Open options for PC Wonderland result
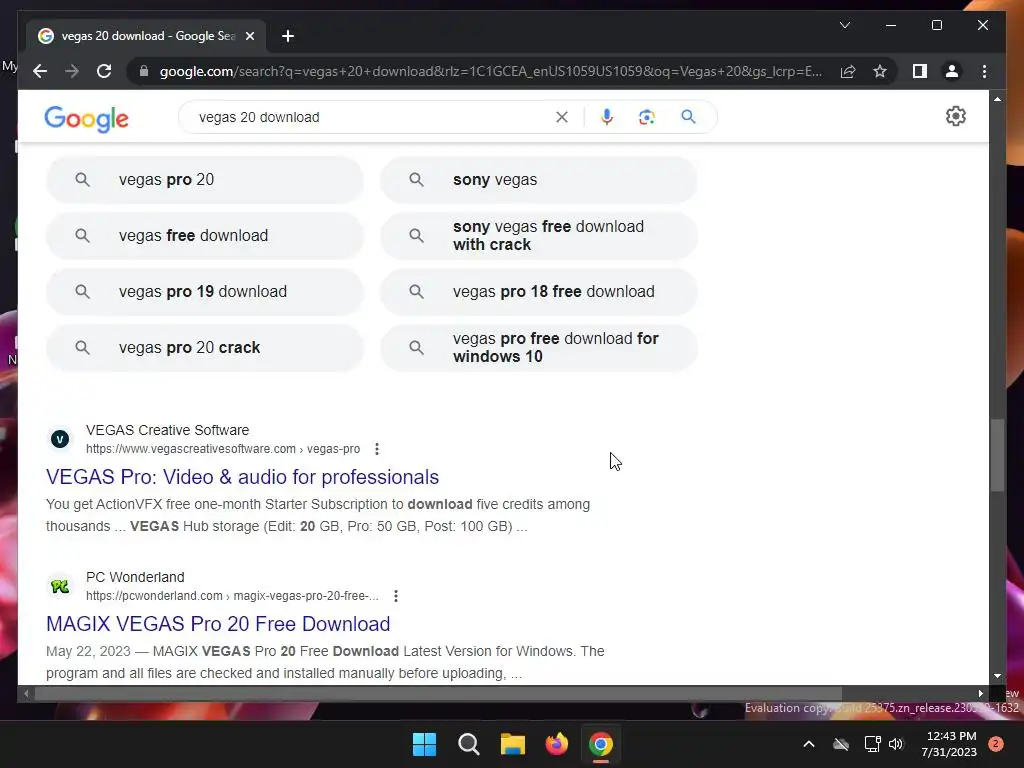Image resolution: width=1024 pixels, height=768 pixels. point(396,596)
